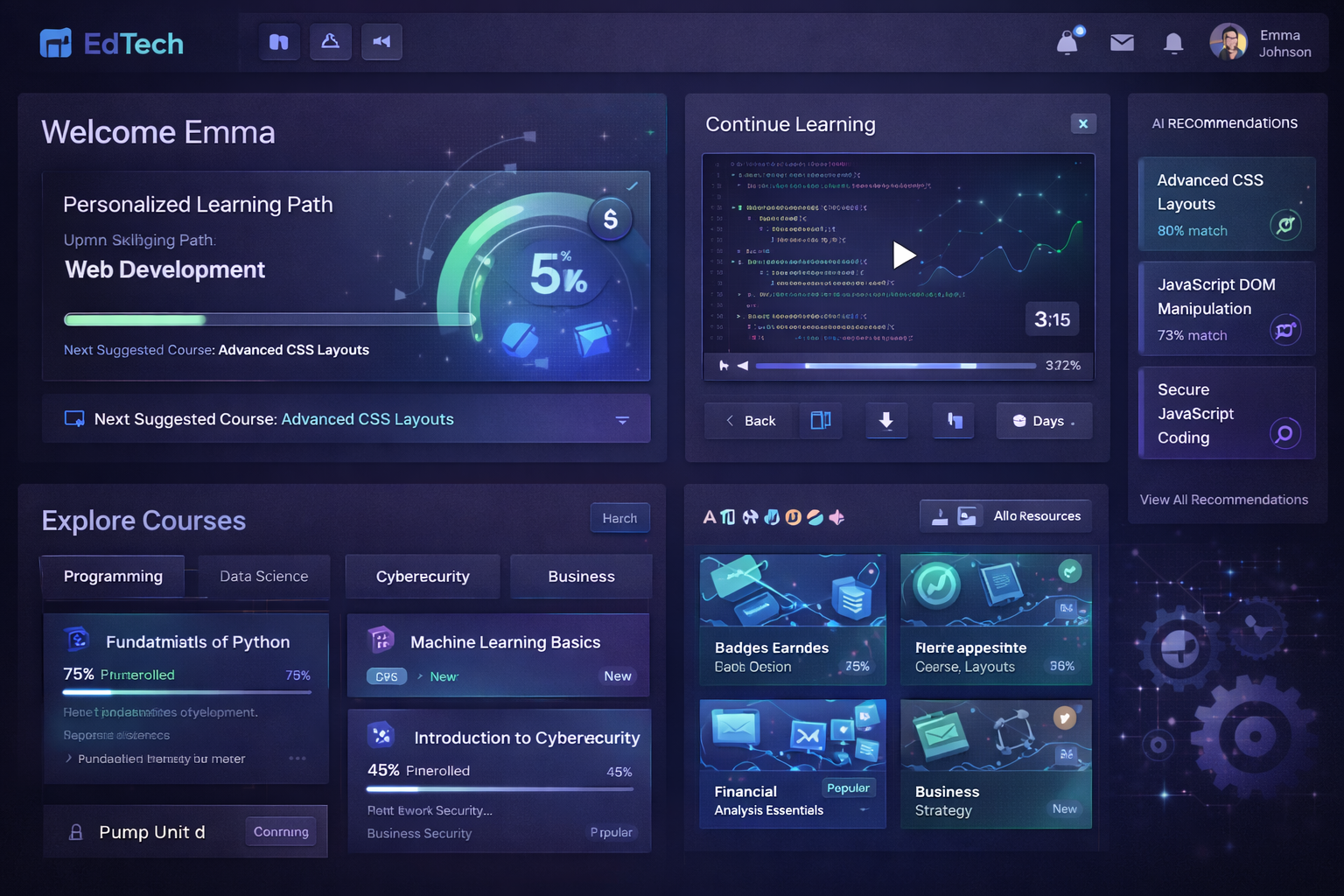Select the flask icon in top navigation
This screenshot has width=1344, height=896.
[330, 41]
